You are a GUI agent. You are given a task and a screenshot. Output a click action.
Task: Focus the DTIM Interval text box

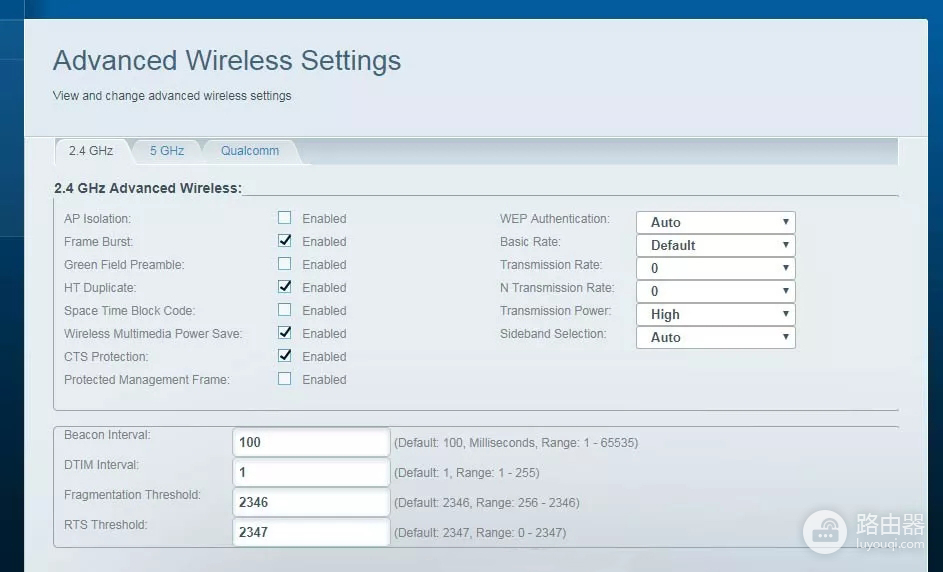click(311, 472)
